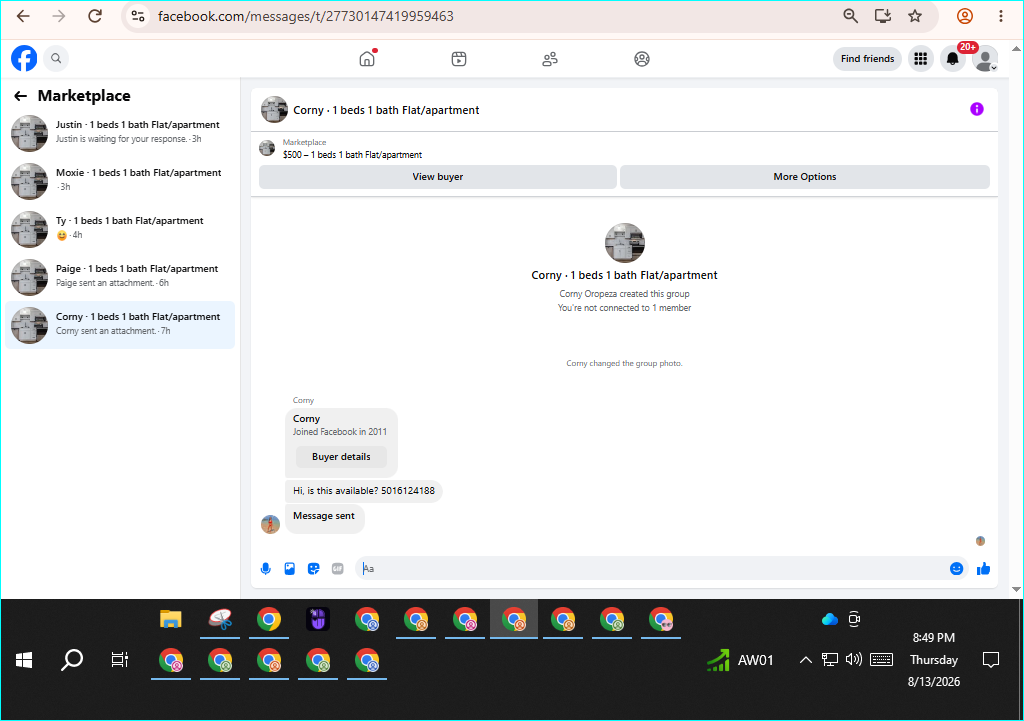Open Moxie's apartment conversation
This screenshot has width=1024, height=721.
pyautogui.click(x=120, y=181)
